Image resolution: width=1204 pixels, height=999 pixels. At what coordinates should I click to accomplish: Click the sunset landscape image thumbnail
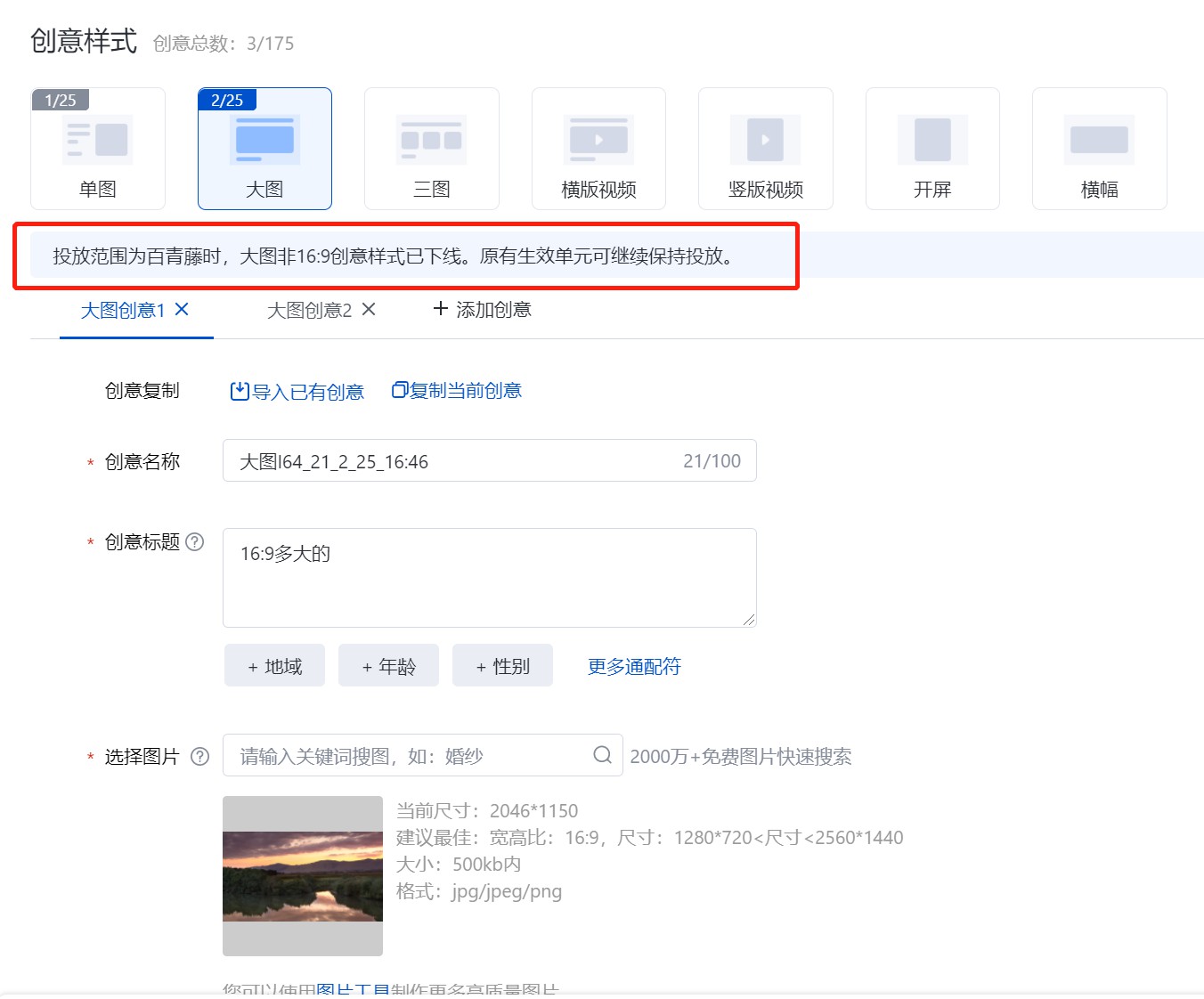[303, 876]
